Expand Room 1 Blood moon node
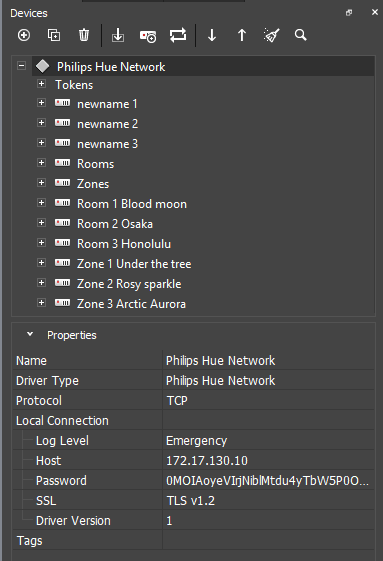Viewport: 383px width, 561px height. coord(42,203)
